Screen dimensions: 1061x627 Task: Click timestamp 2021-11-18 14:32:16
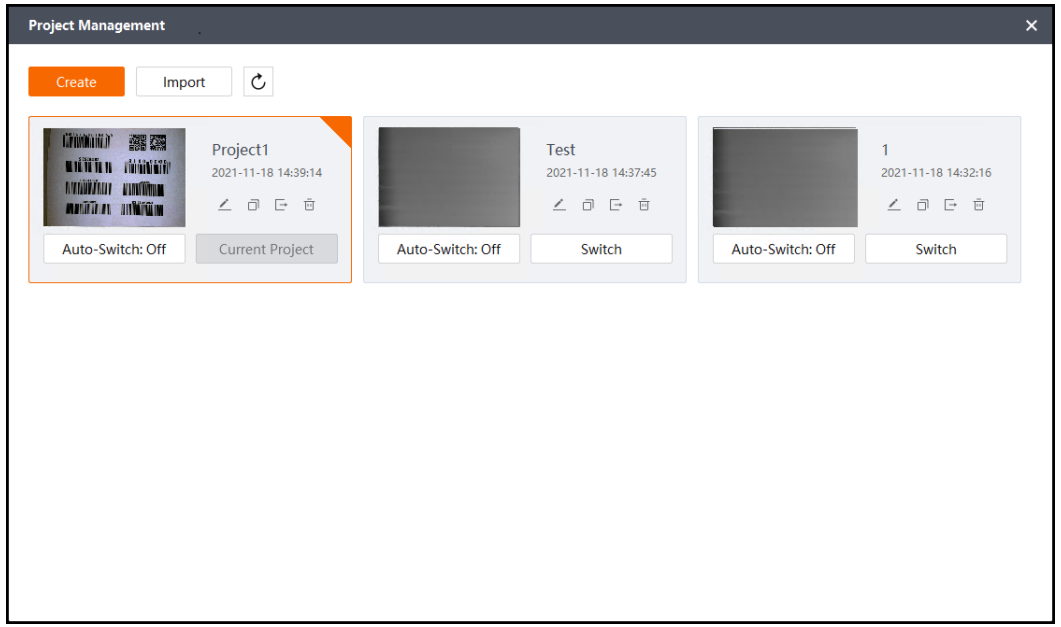[936, 172]
